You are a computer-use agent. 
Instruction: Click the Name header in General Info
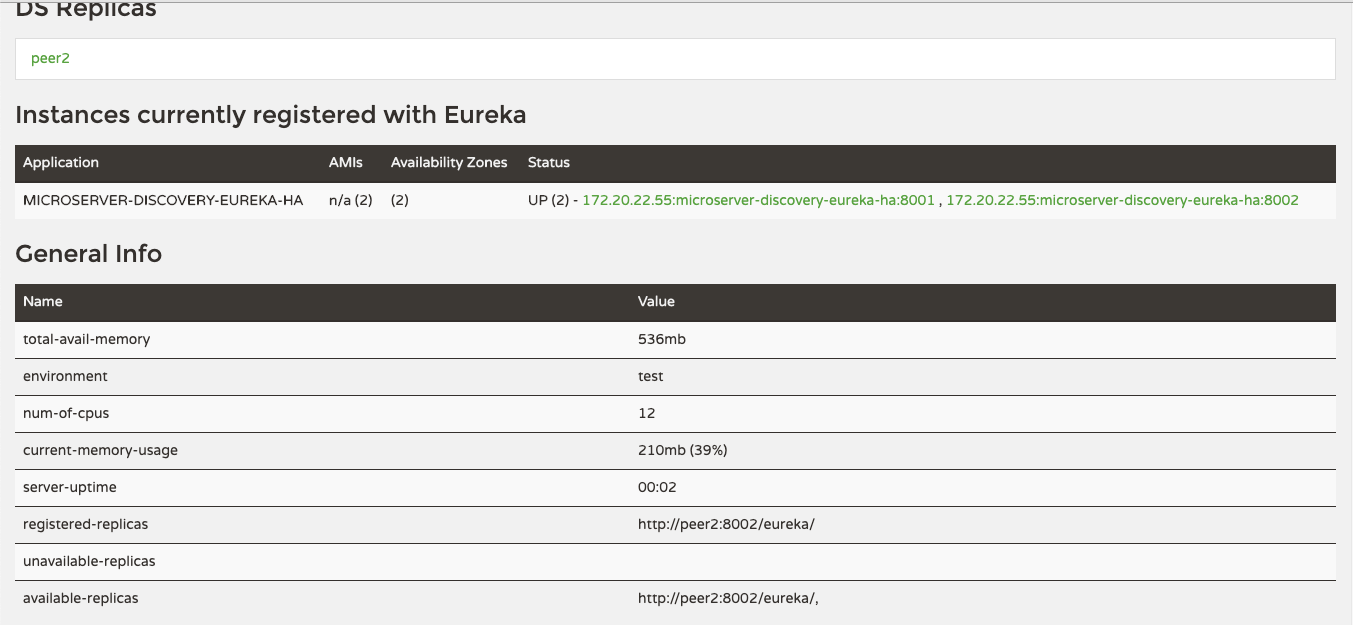point(43,301)
